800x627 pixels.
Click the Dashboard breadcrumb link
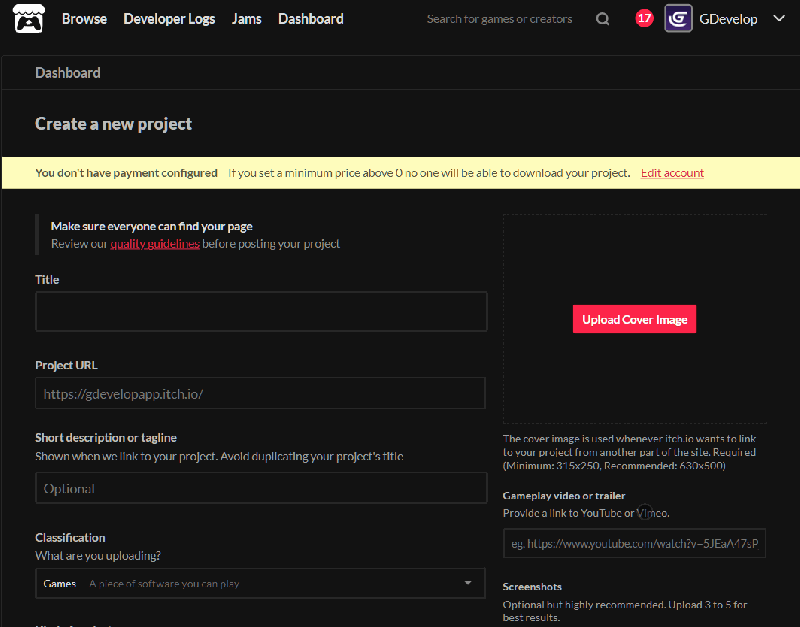coord(67,72)
